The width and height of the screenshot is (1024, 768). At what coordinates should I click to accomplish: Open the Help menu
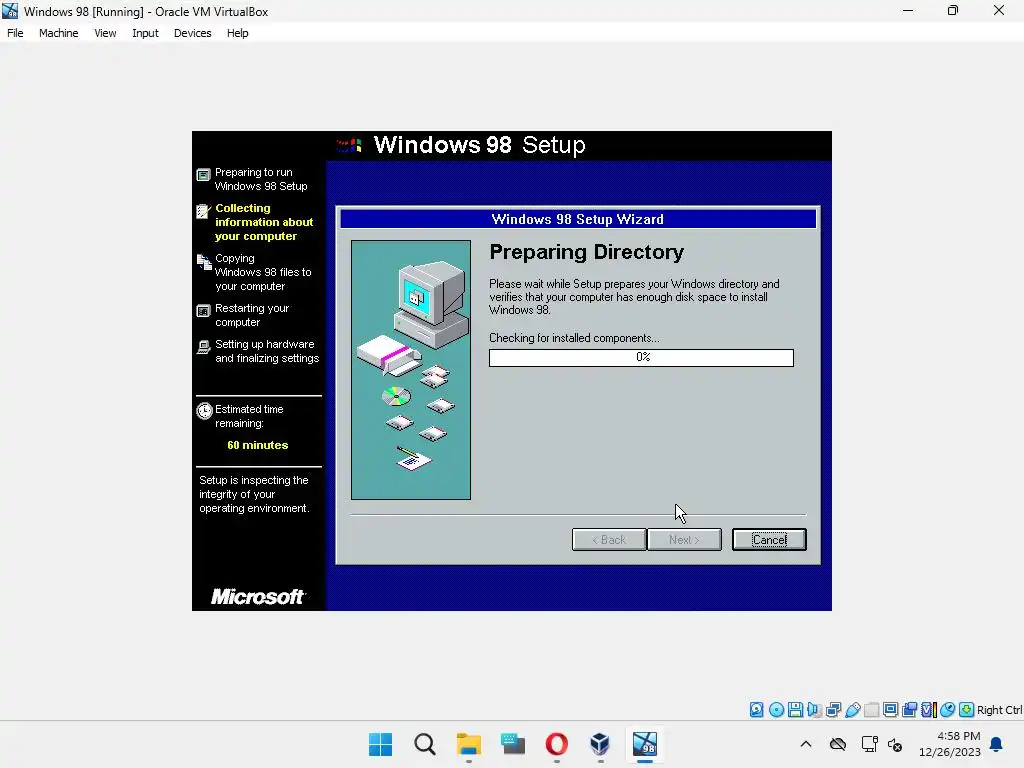[x=237, y=33]
